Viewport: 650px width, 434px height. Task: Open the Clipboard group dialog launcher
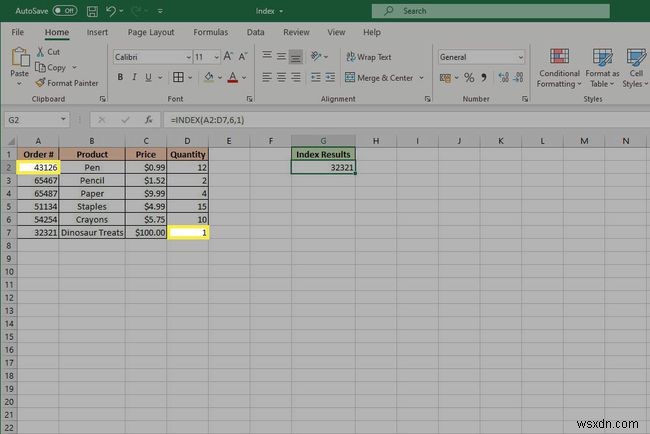[x=102, y=99]
